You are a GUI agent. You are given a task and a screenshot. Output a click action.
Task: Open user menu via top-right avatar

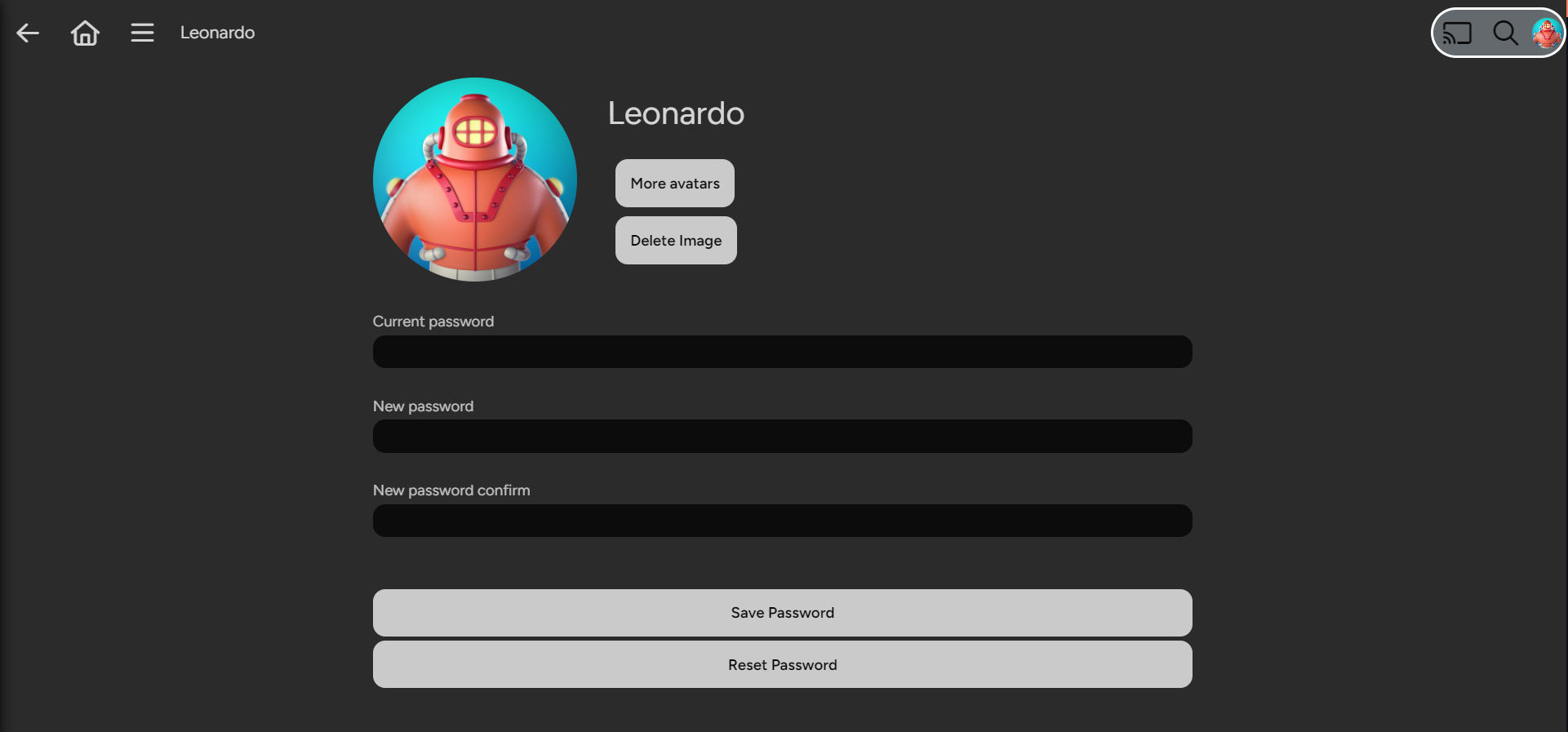[x=1546, y=33]
